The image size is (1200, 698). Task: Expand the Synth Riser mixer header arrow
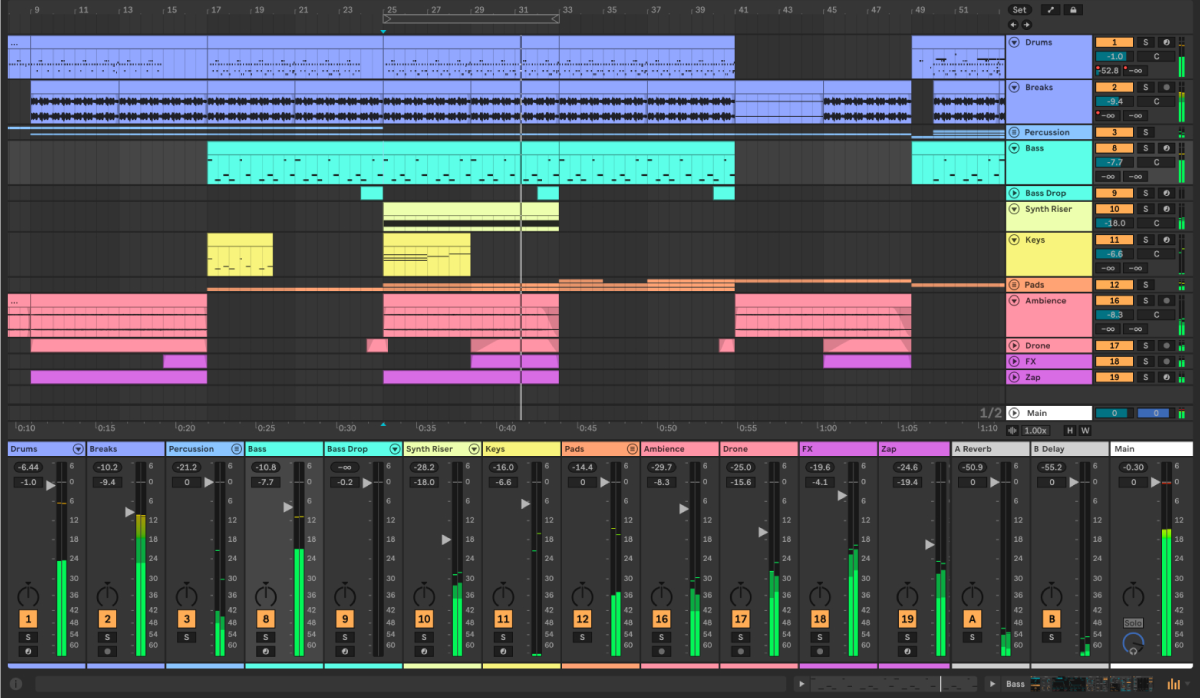pos(474,449)
